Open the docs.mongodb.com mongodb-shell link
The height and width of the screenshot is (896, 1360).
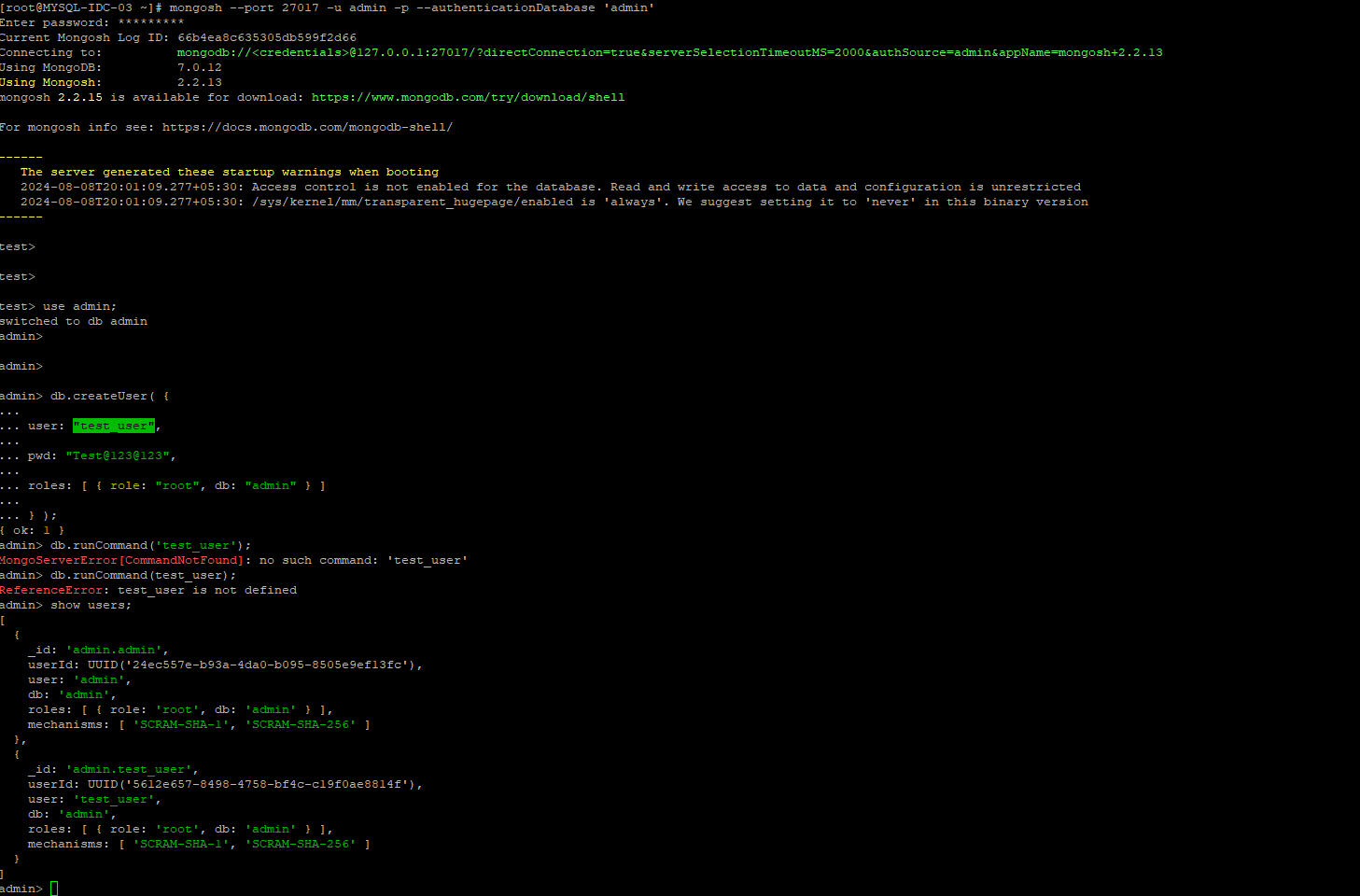(307, 127)
